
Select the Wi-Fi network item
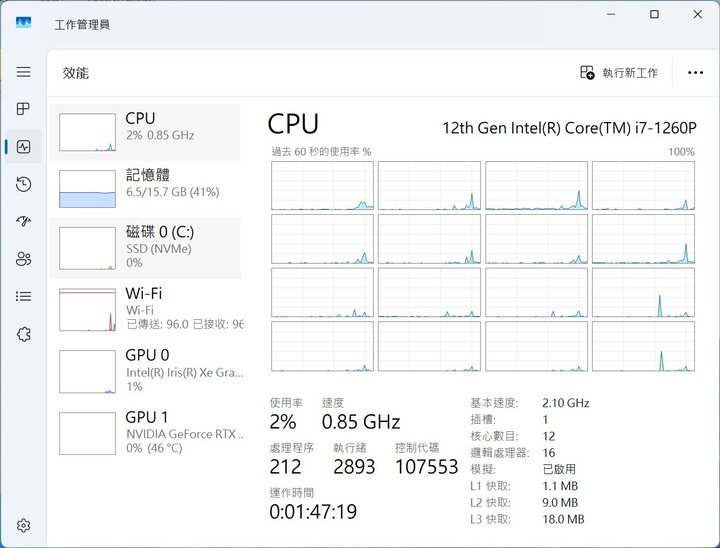coord(146,307)
